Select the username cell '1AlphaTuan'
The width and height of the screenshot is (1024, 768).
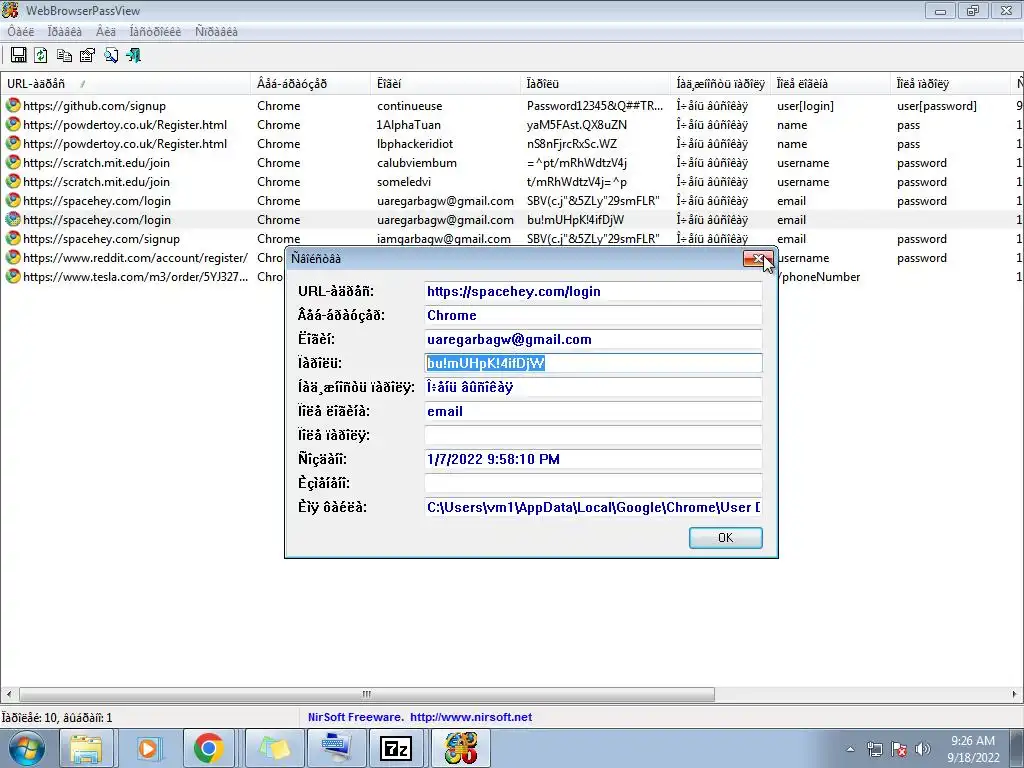point(409,125)
